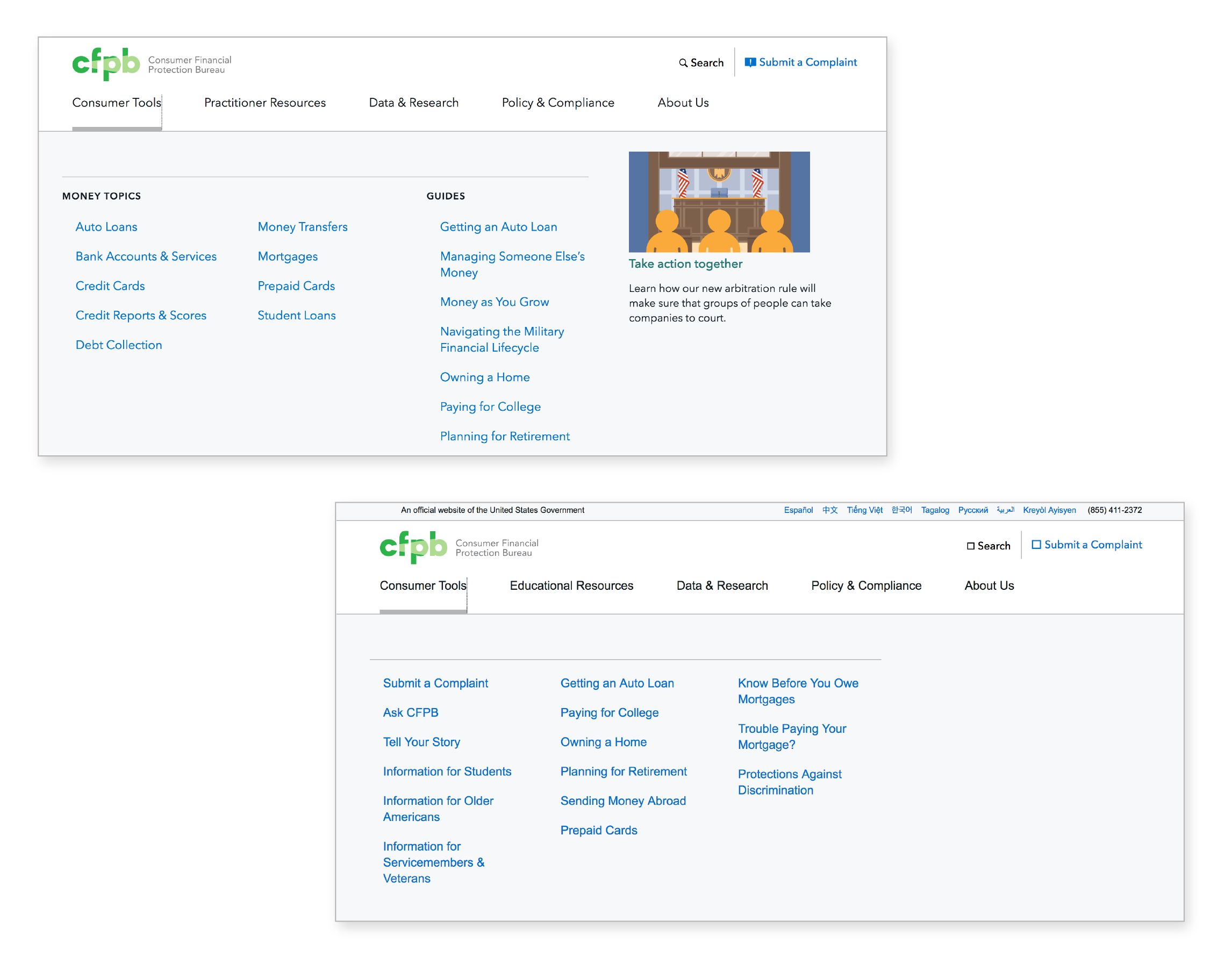The width and height of the screenshot is (1232, 964).
Task: Open About Us menu in top window
Action: (683, 103)
